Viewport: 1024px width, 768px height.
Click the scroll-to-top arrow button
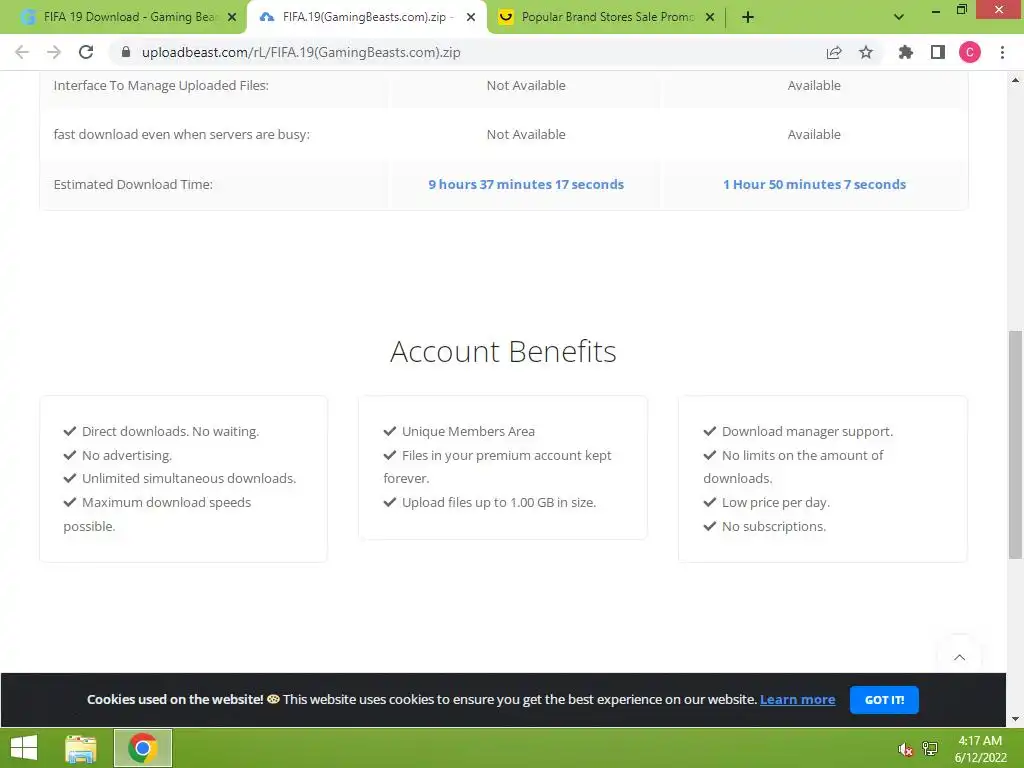pos(959,657)
